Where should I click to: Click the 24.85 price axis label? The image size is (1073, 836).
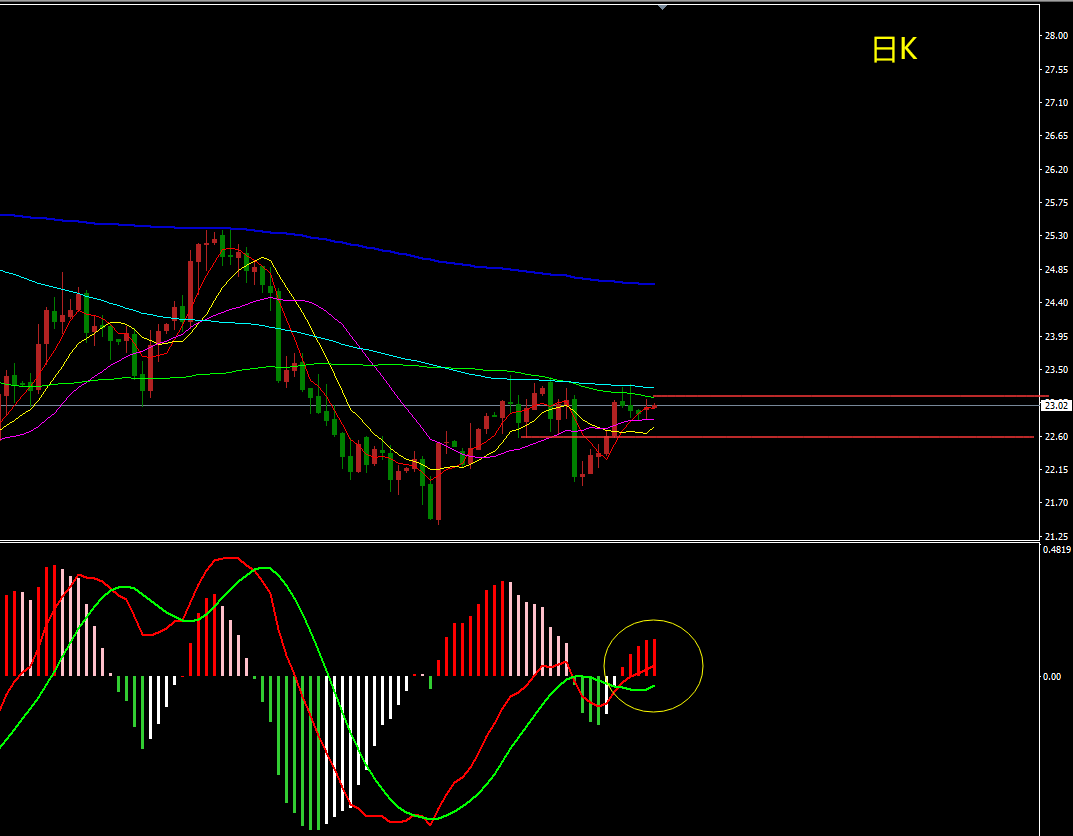[x=1056, y=270]
